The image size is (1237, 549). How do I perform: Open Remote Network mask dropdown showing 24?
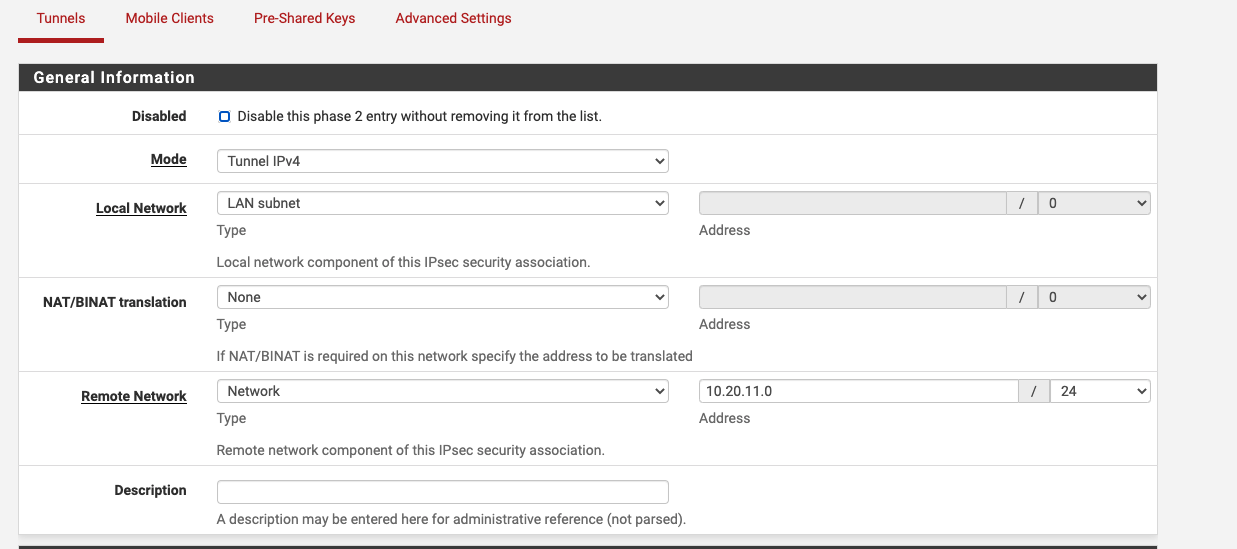click(1100, 391)
